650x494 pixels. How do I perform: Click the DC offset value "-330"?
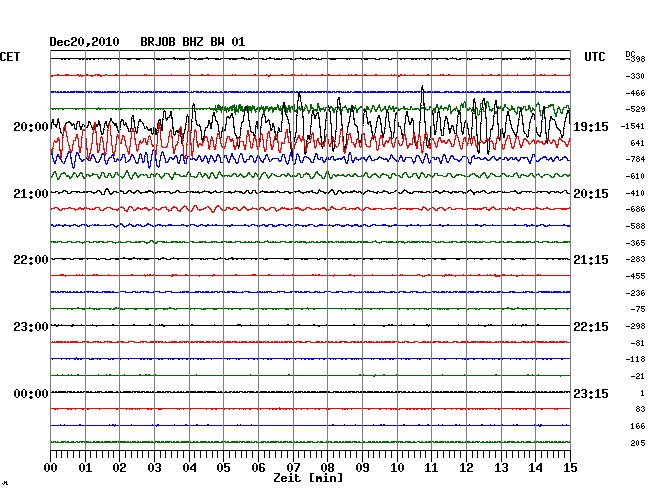635,76
